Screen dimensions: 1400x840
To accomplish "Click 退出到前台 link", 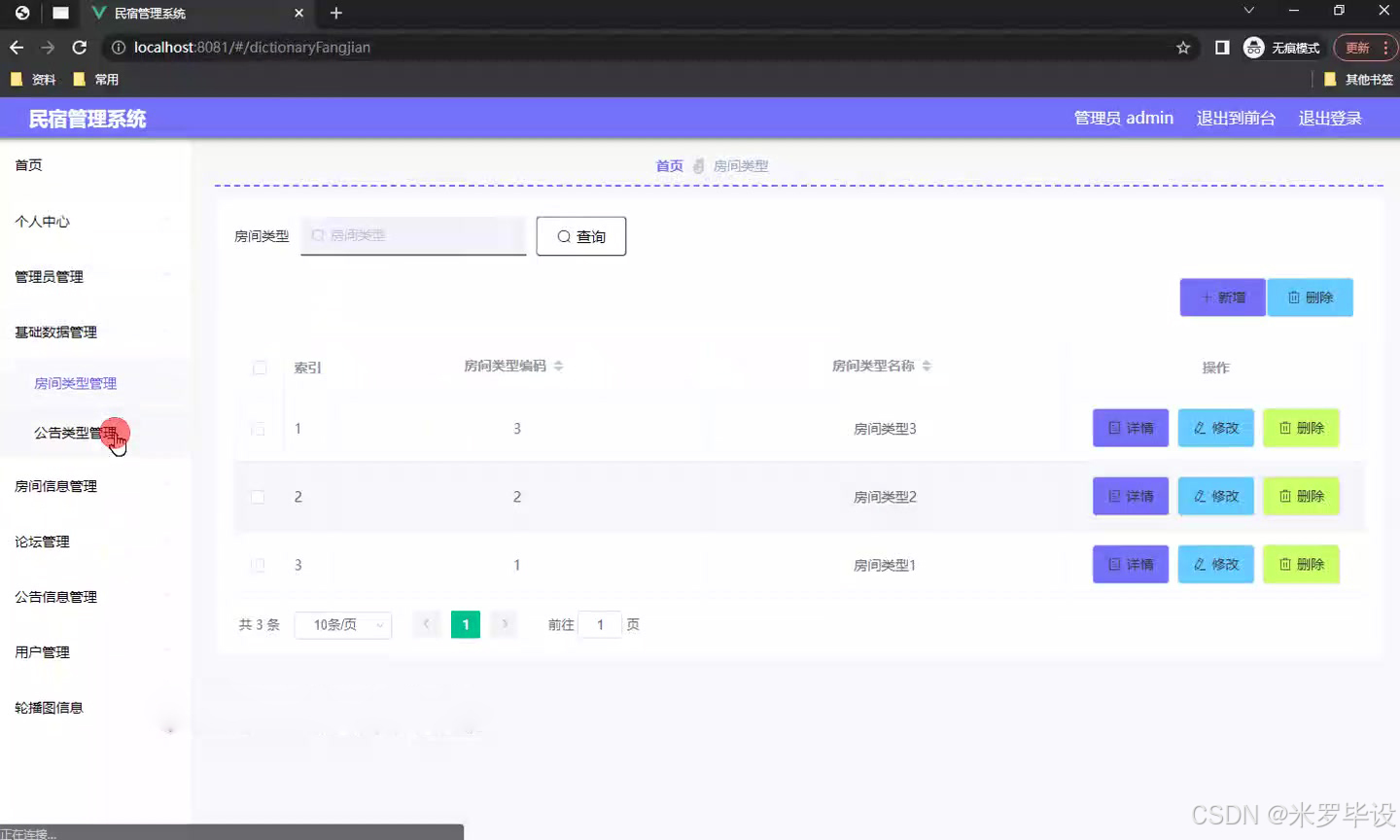I will [x=1236, y=118].
